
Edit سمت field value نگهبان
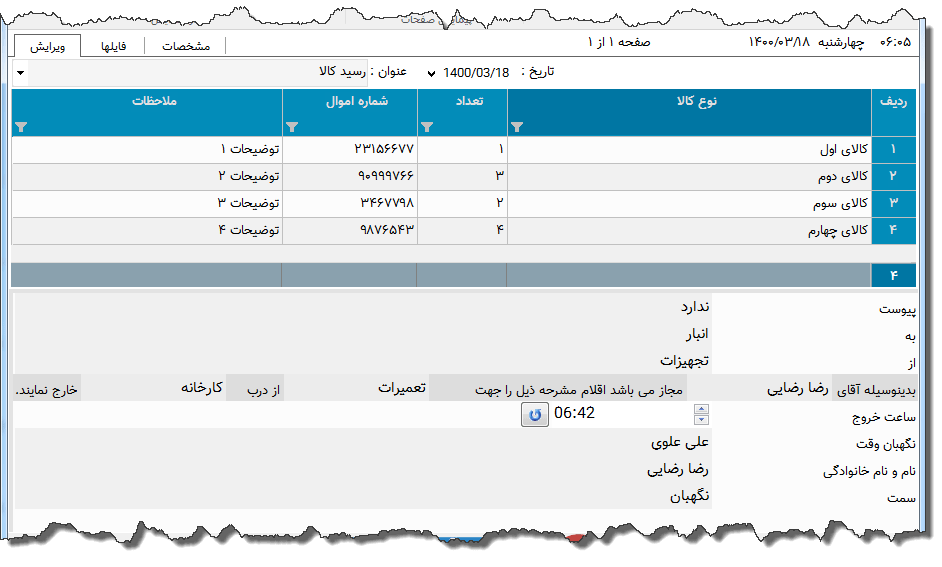pyautogui.click(x=362, y=497)
